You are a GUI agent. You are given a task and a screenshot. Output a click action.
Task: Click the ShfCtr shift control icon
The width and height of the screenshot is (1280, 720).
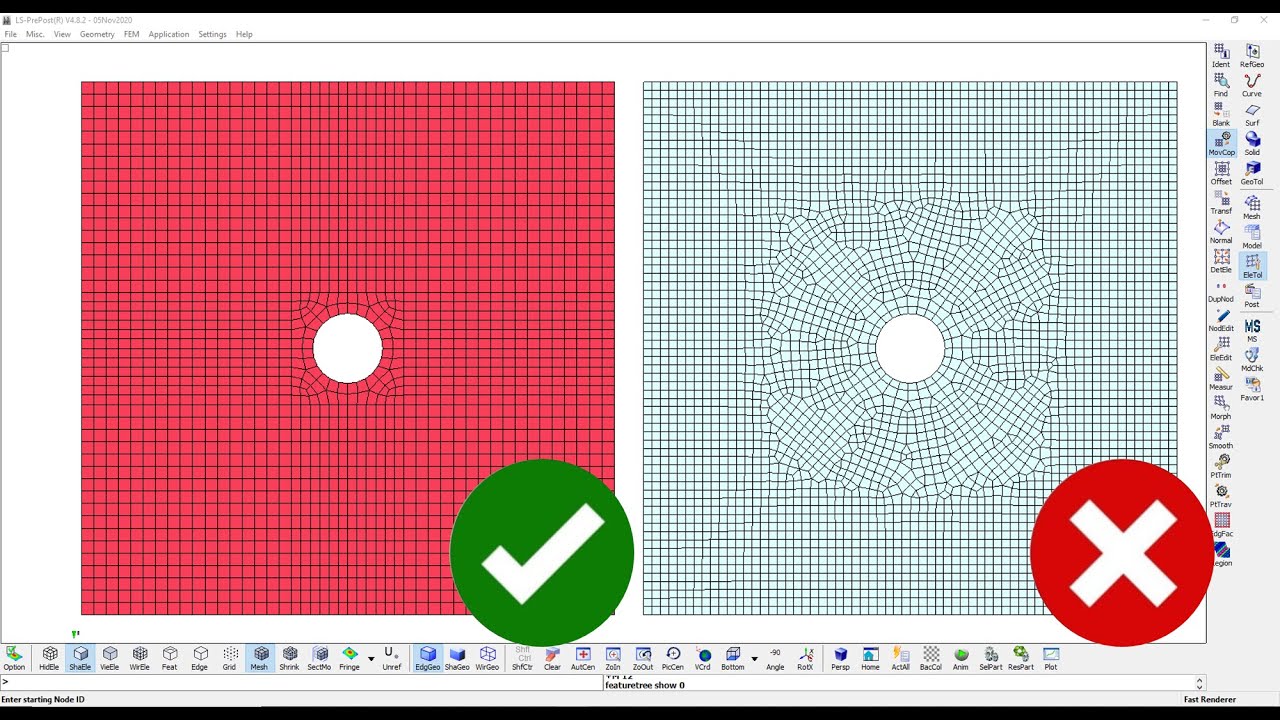(522, 658)
